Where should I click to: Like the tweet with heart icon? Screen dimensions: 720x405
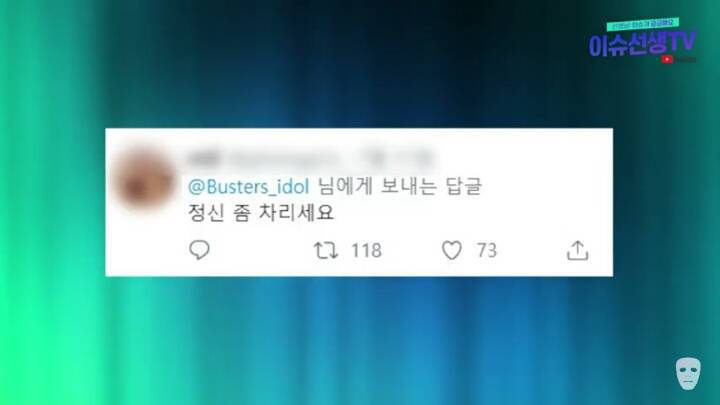click(x=451, y=250)
